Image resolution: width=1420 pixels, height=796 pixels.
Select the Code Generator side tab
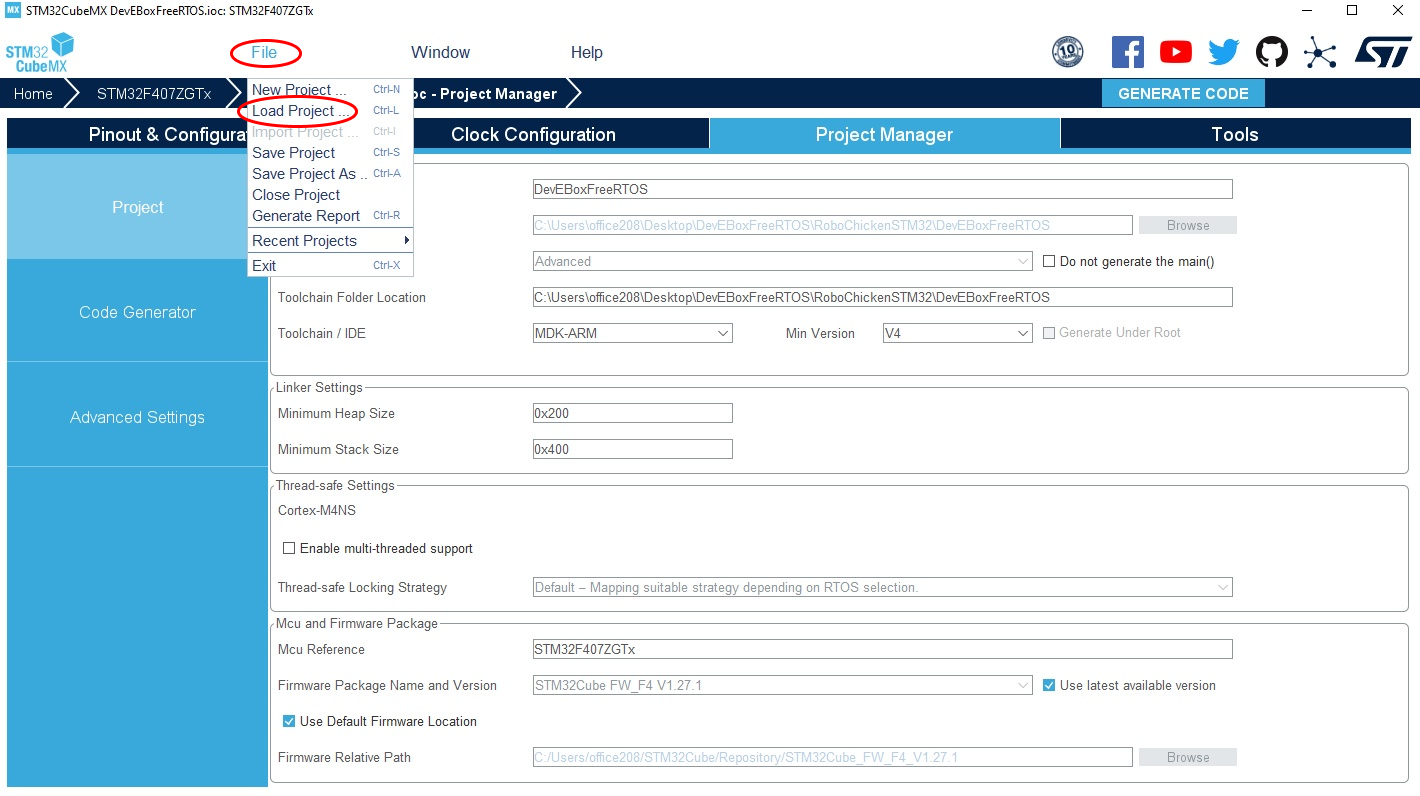point(137,312)
